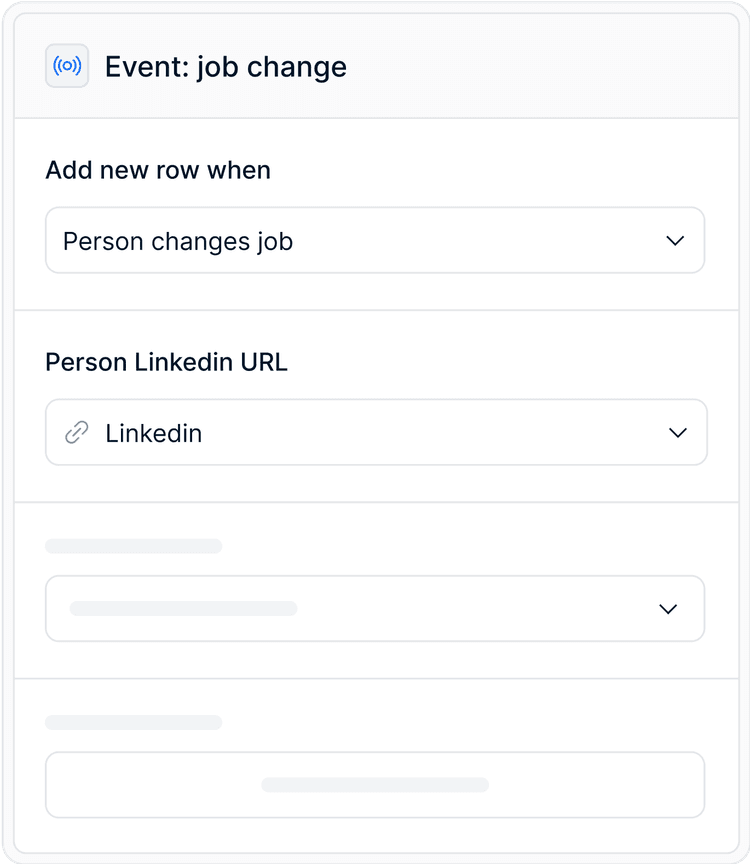Click the gray skeleton text inside placeholder dropdown
750x864 pixels.
pos(183,608)
